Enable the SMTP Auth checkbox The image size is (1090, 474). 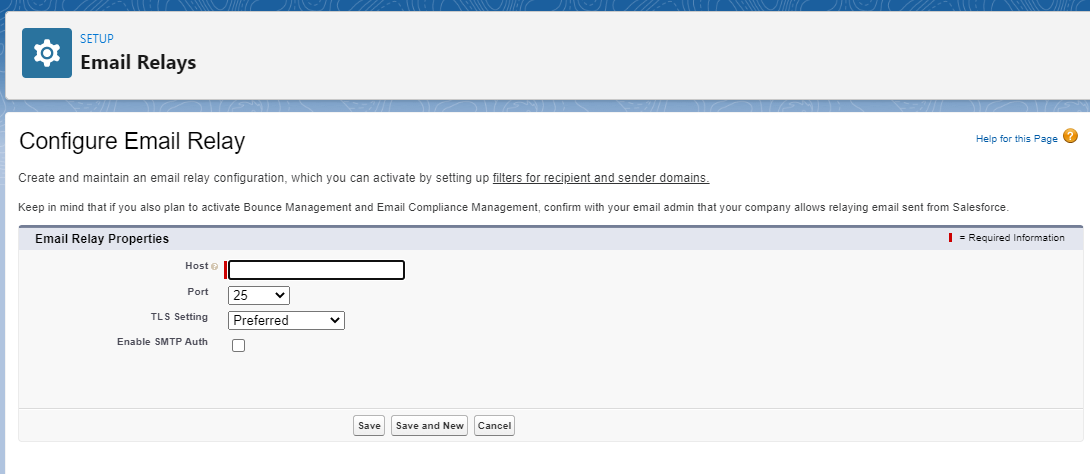(x=238, y=345)
